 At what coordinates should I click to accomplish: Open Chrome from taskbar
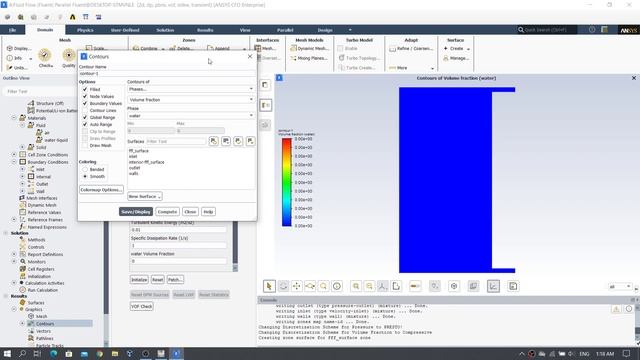(x=100, y=353)
